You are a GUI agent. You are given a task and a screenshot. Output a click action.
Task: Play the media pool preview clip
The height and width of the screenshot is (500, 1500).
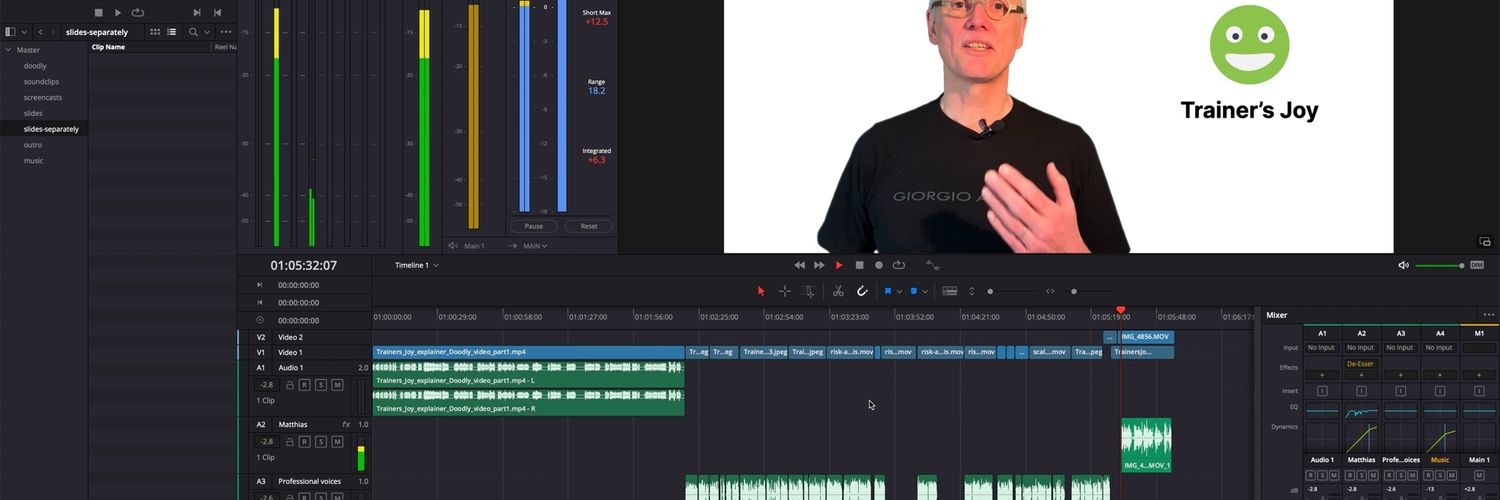118,13
